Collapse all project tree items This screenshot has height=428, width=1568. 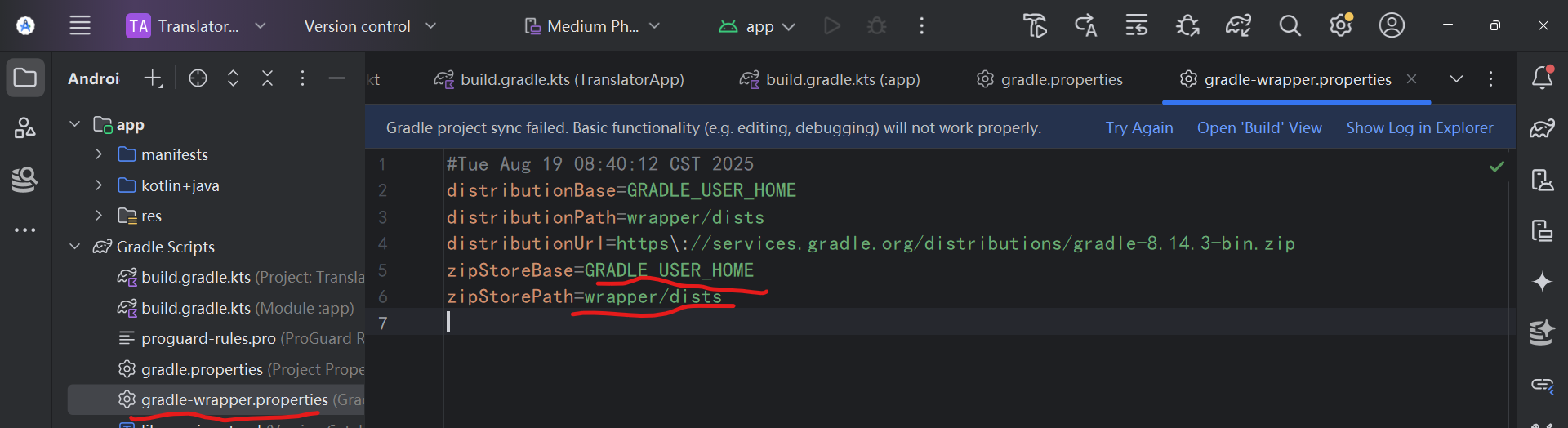268,78
